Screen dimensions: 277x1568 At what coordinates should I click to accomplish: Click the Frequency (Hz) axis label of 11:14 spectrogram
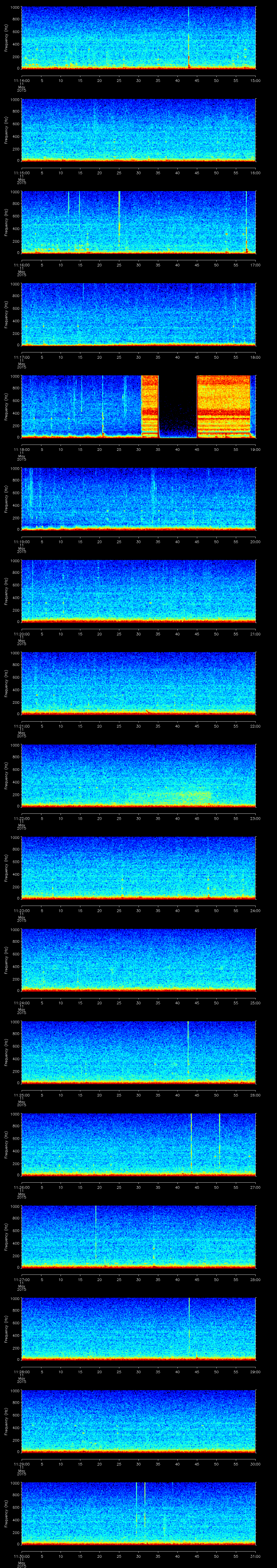6,38
